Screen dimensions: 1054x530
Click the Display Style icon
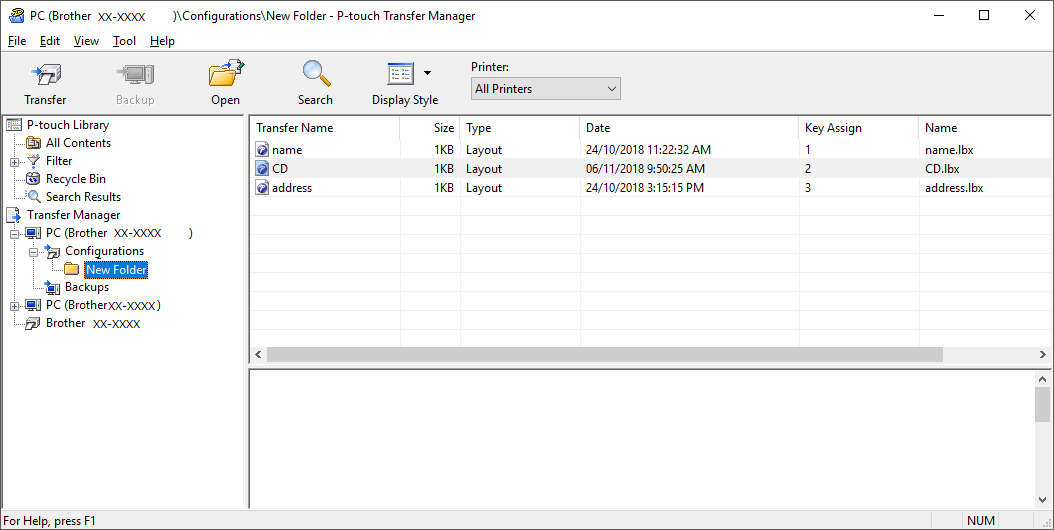click(400, 75)
